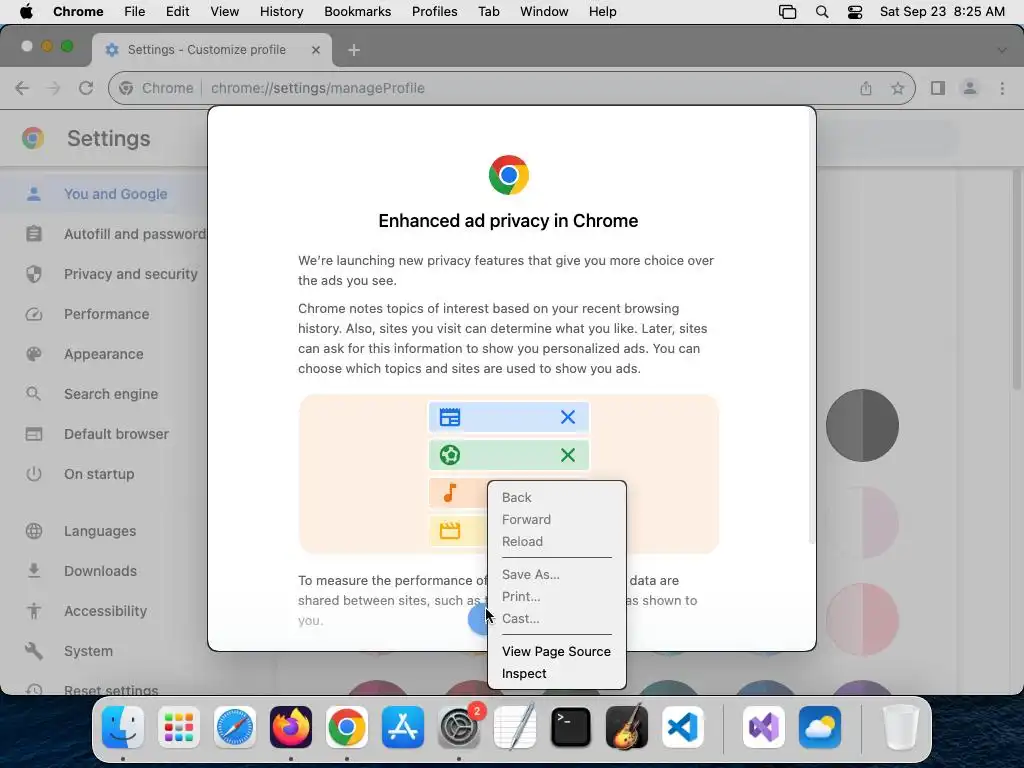
Task: Select View Page Source in context menu
Action: point(556,651)
